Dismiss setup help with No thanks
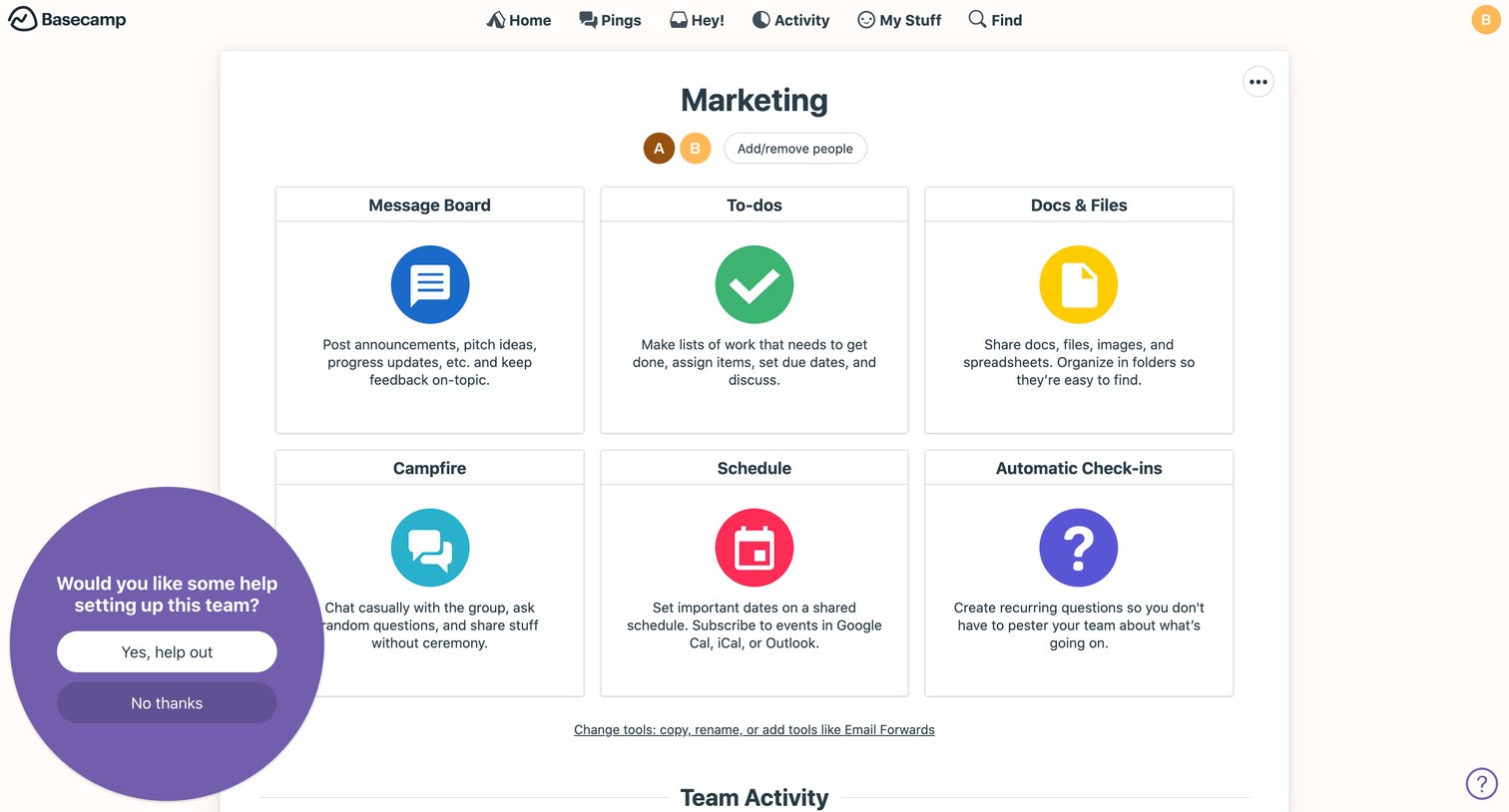1509x812 pixels. point(167,703)
